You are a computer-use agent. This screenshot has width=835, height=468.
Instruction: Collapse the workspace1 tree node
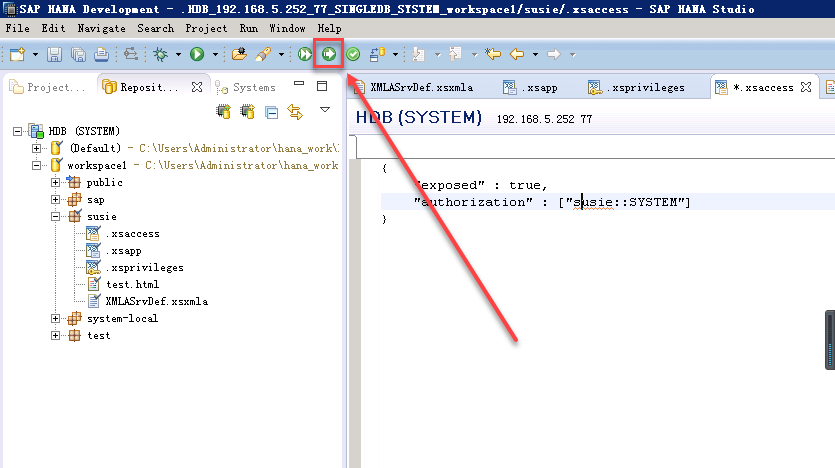click(x=36, y=165)
